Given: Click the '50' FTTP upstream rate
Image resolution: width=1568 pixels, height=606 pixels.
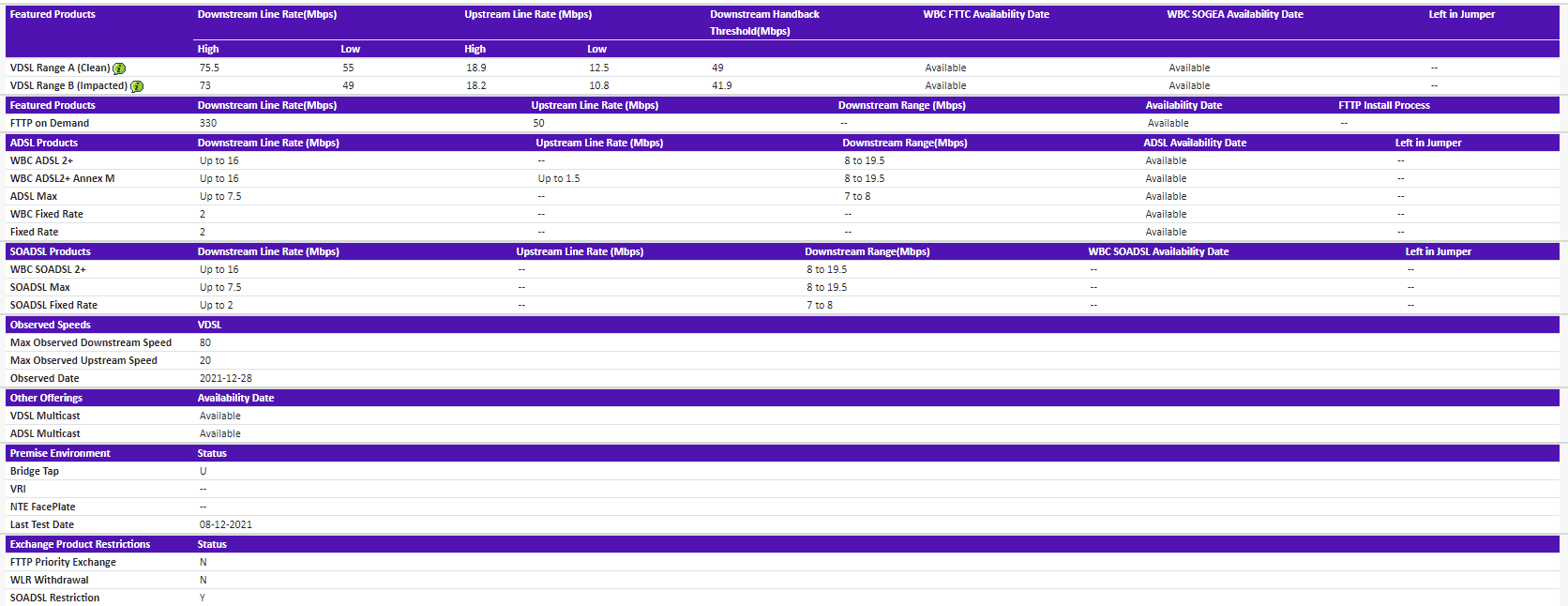Looking at the screenshot, I should 538,123.
